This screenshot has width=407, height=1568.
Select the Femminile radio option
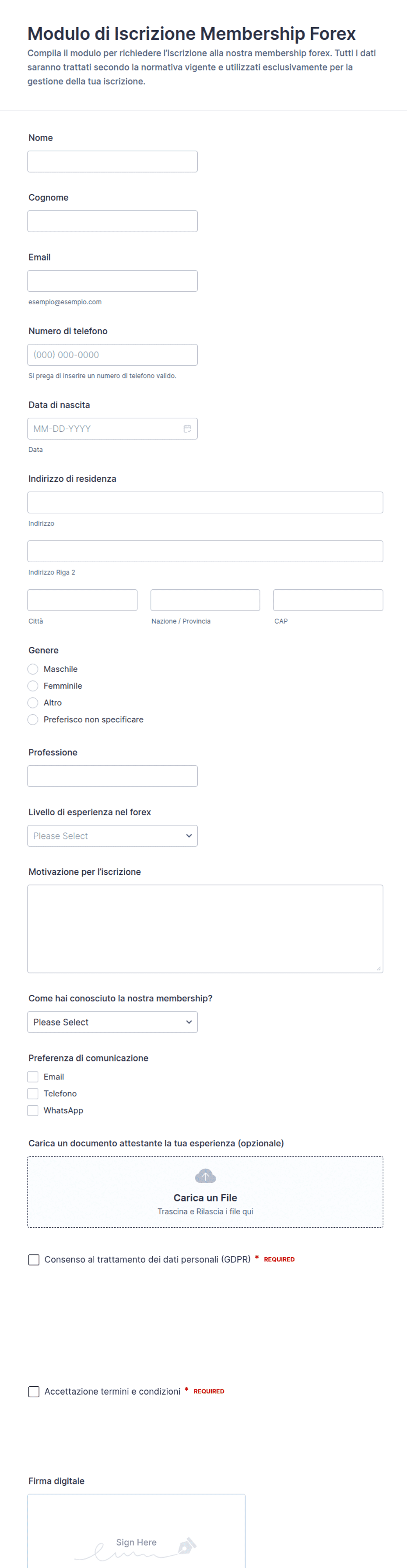pos(33,686)
